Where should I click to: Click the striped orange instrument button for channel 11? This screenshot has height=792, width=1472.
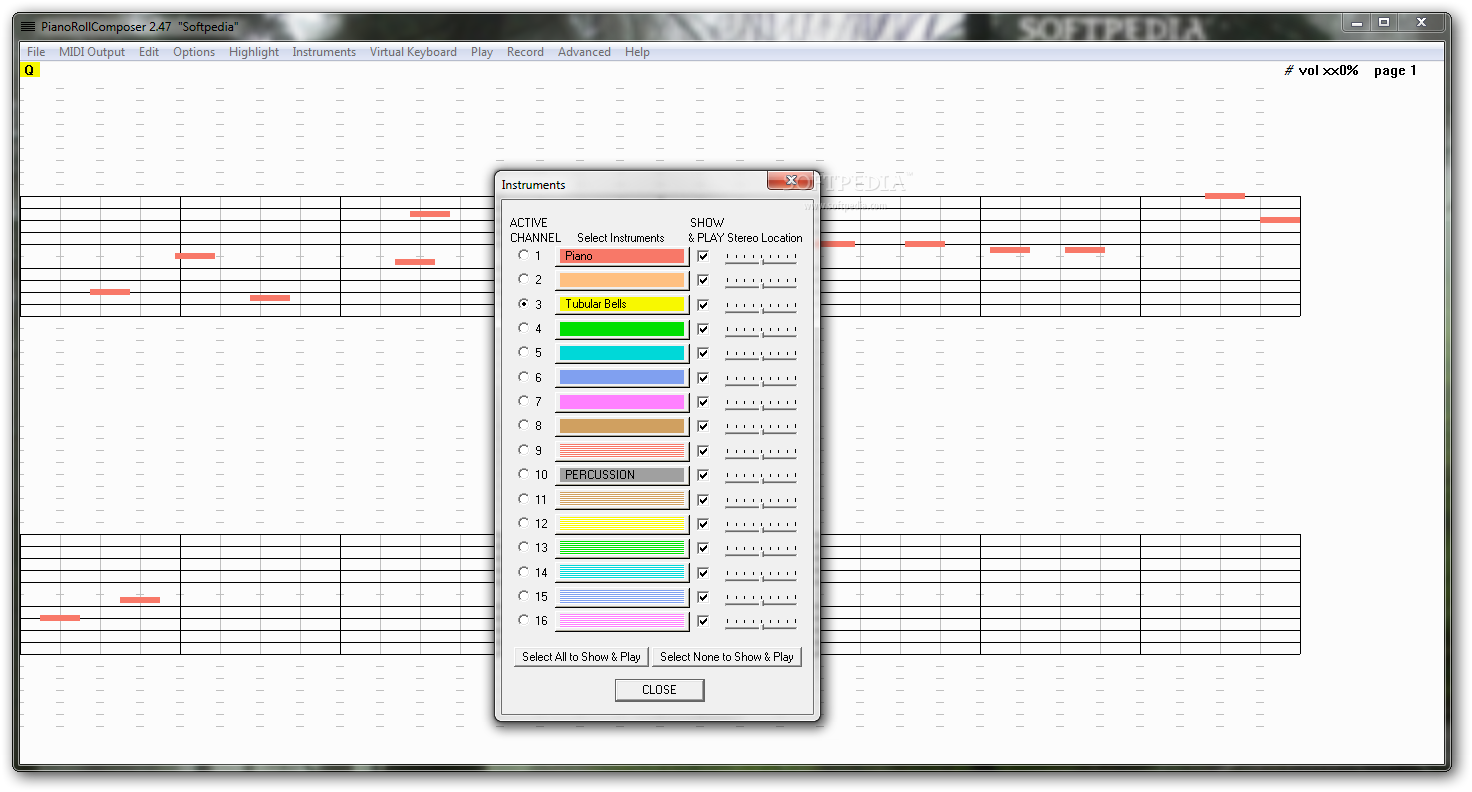coord(622,499)
